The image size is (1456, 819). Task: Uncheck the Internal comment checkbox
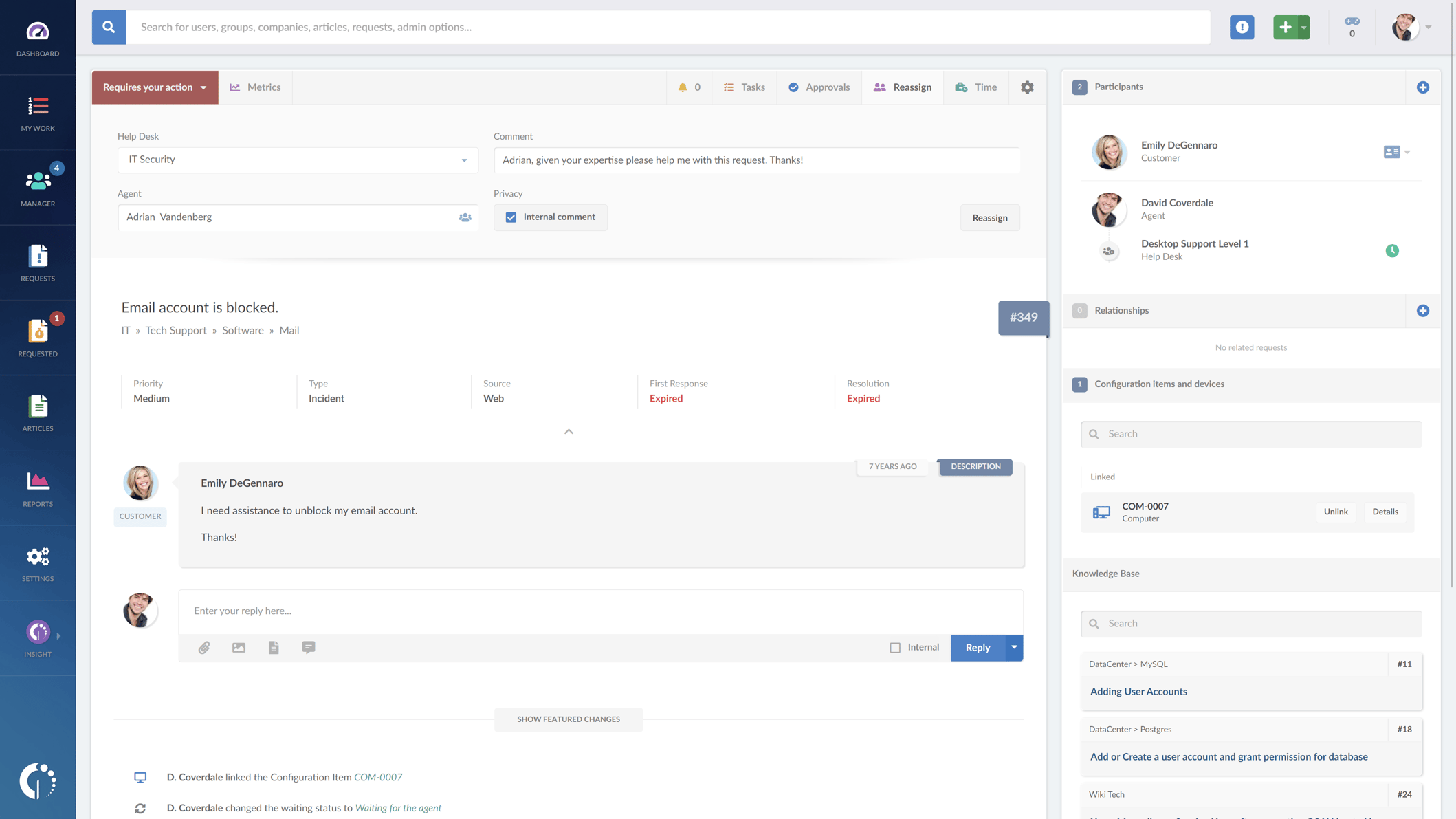(511, 217)
